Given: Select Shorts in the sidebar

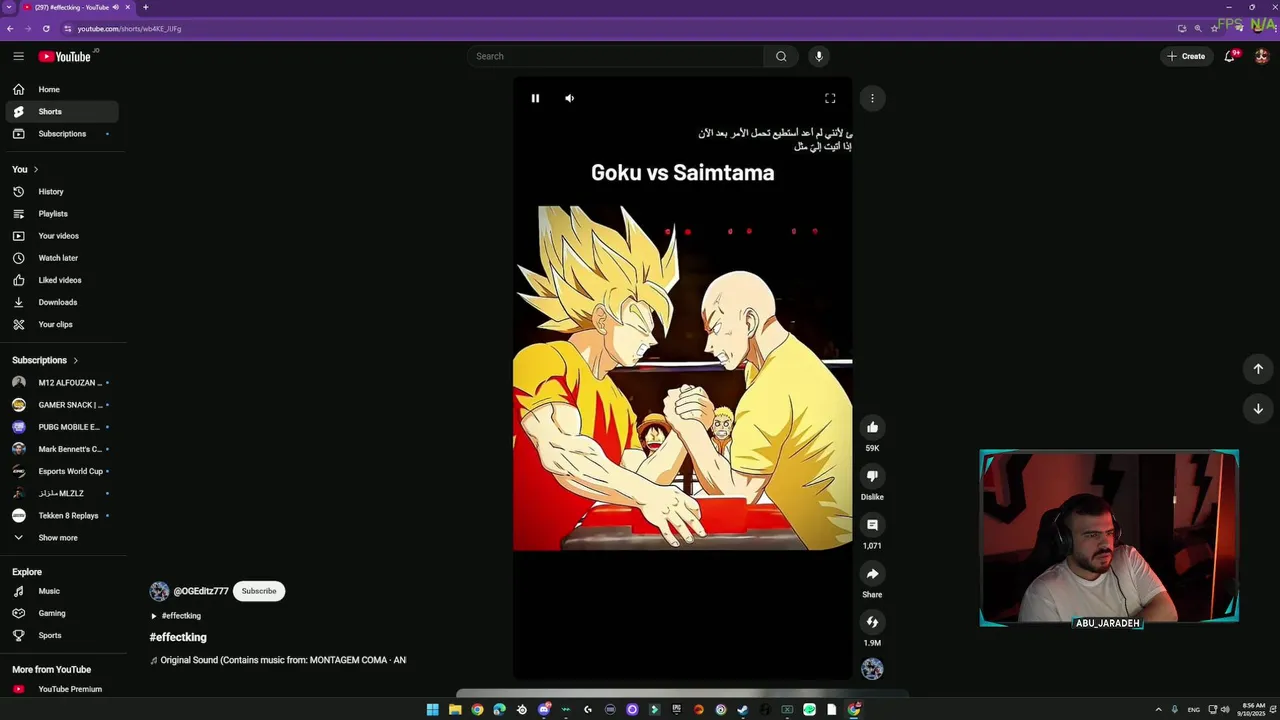Looking at the screenshot, I should click(x=62, y=112).
